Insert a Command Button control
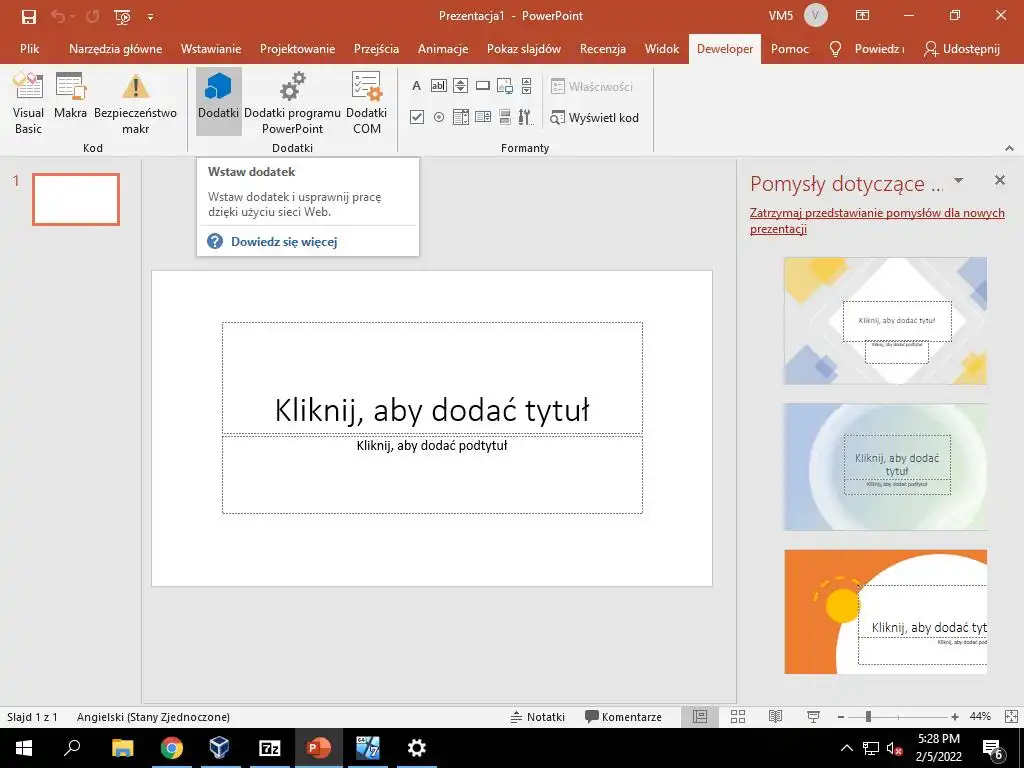The image size is (1024, 768). [x=483, y=86]
